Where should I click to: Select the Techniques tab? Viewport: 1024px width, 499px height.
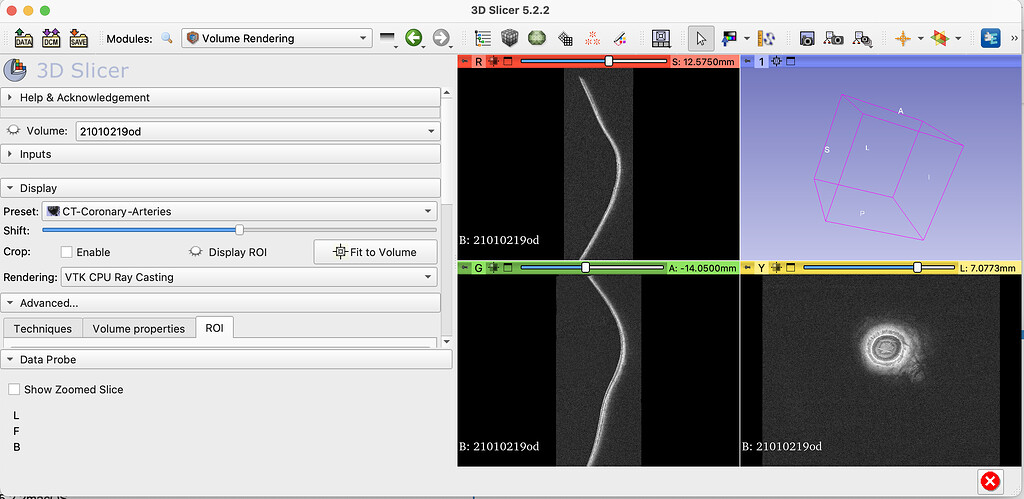tap(43, 328)
